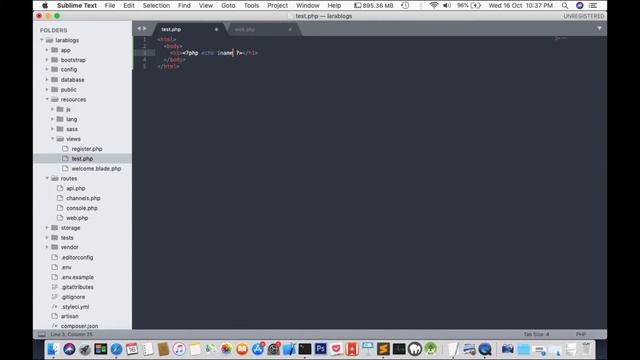Select the js folder in sidebar

[x=68, y=109]
